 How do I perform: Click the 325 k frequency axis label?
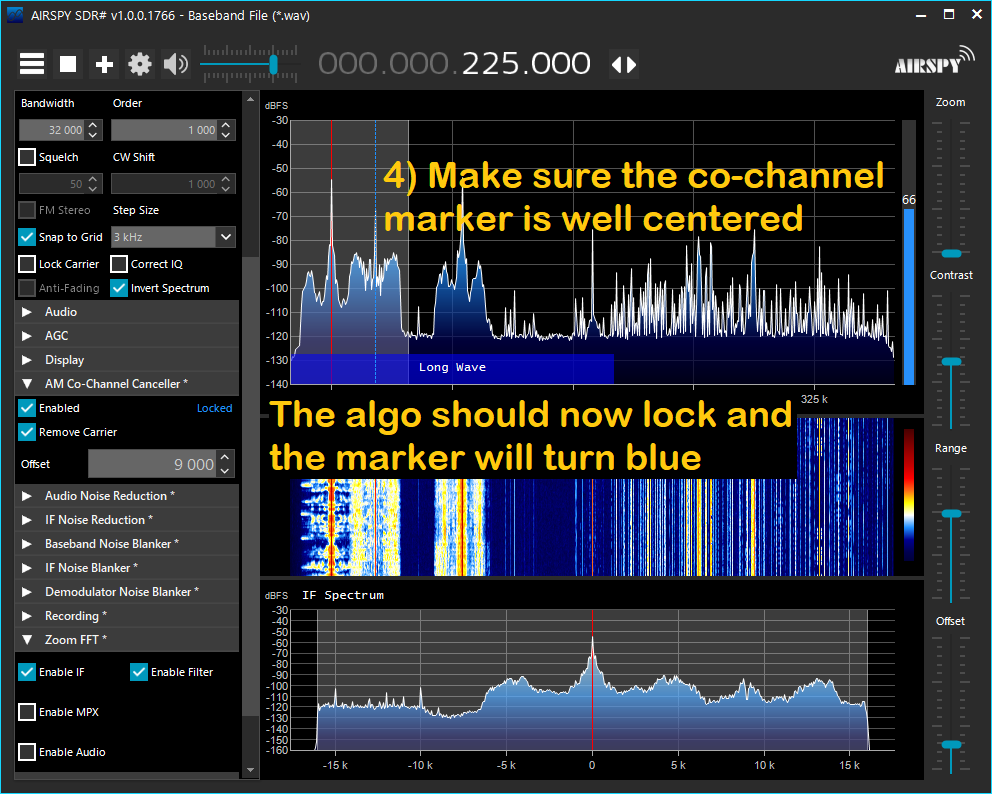(x=814, y=399)
